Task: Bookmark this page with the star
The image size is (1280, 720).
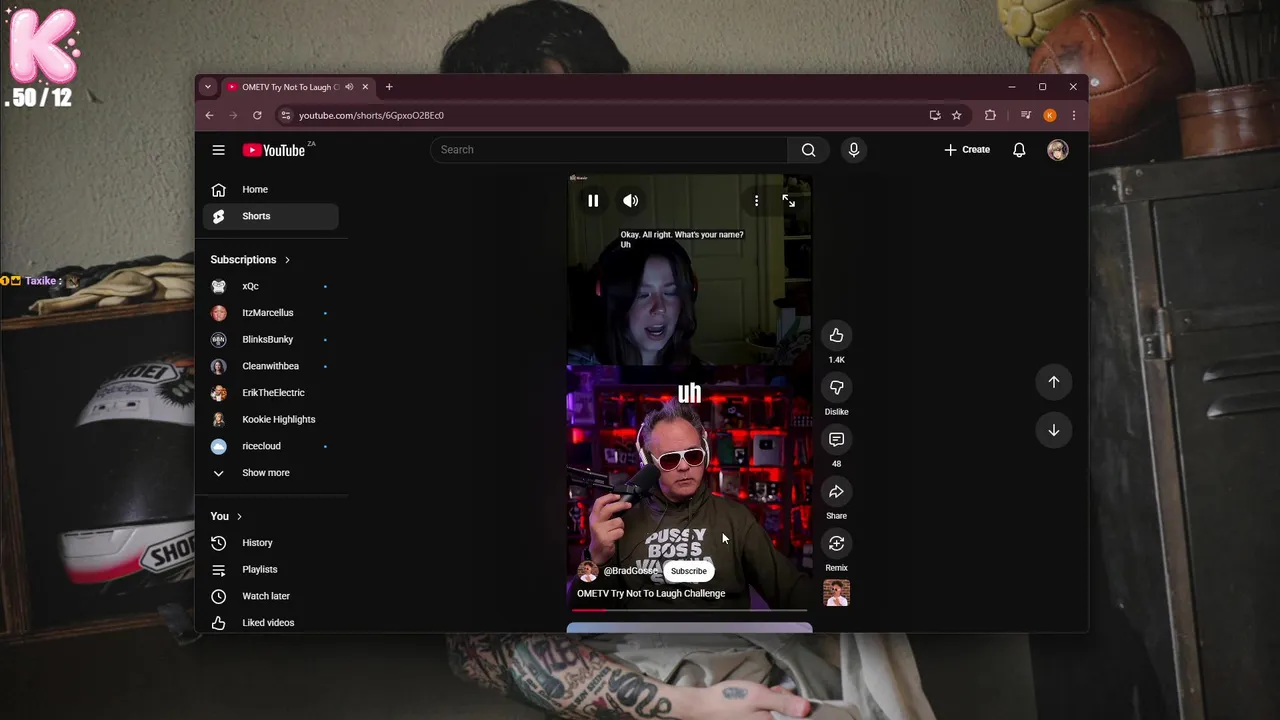Action: pos(956,115)
